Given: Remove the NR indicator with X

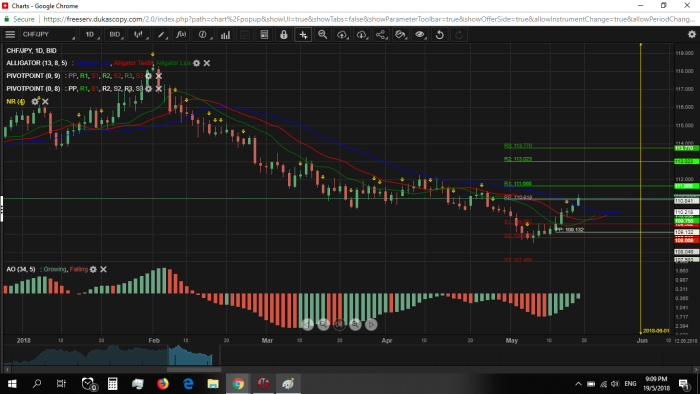Looking at the screenshot, I should [x=45, y=102].
